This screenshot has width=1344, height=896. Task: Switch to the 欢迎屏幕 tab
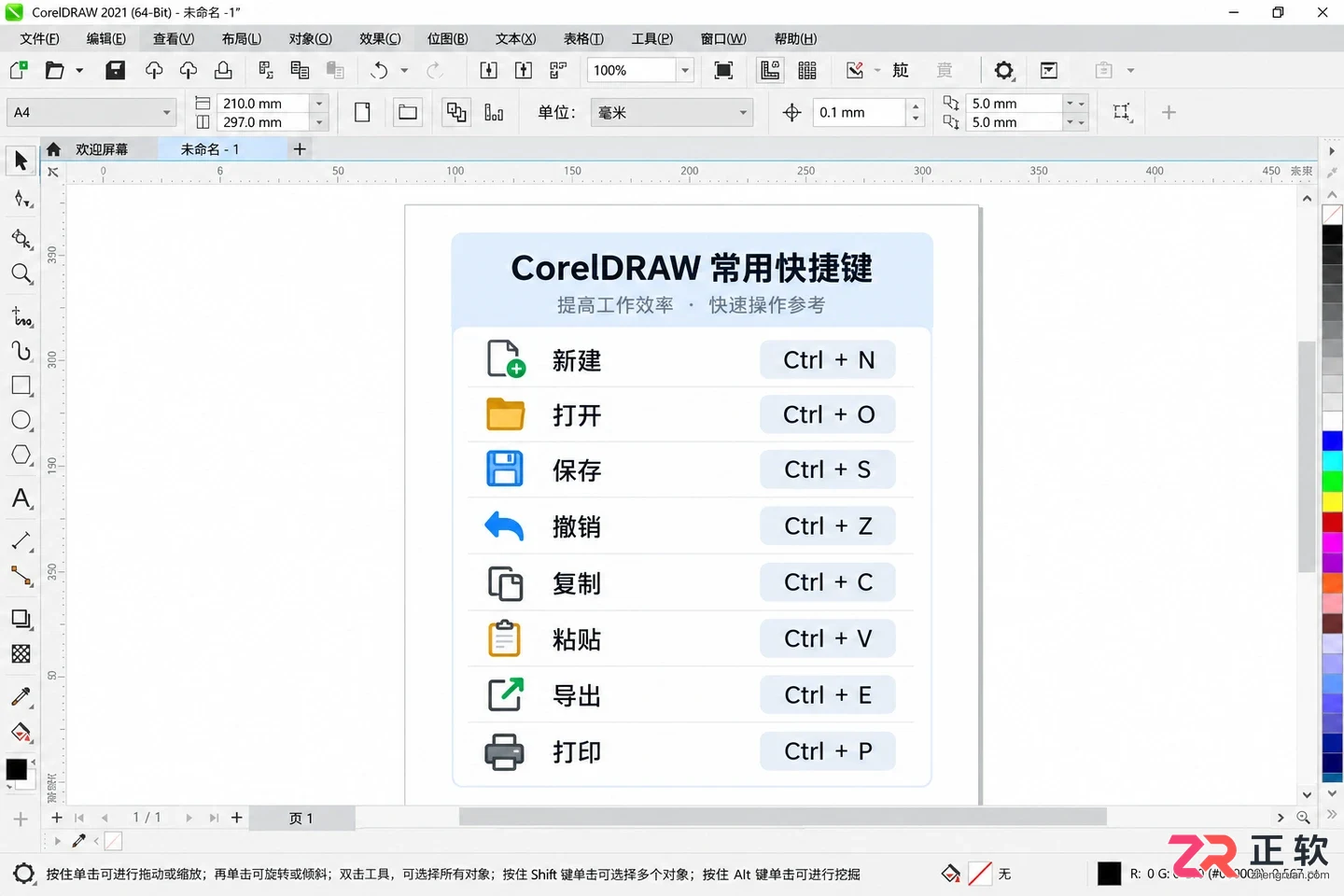(102, 149)
